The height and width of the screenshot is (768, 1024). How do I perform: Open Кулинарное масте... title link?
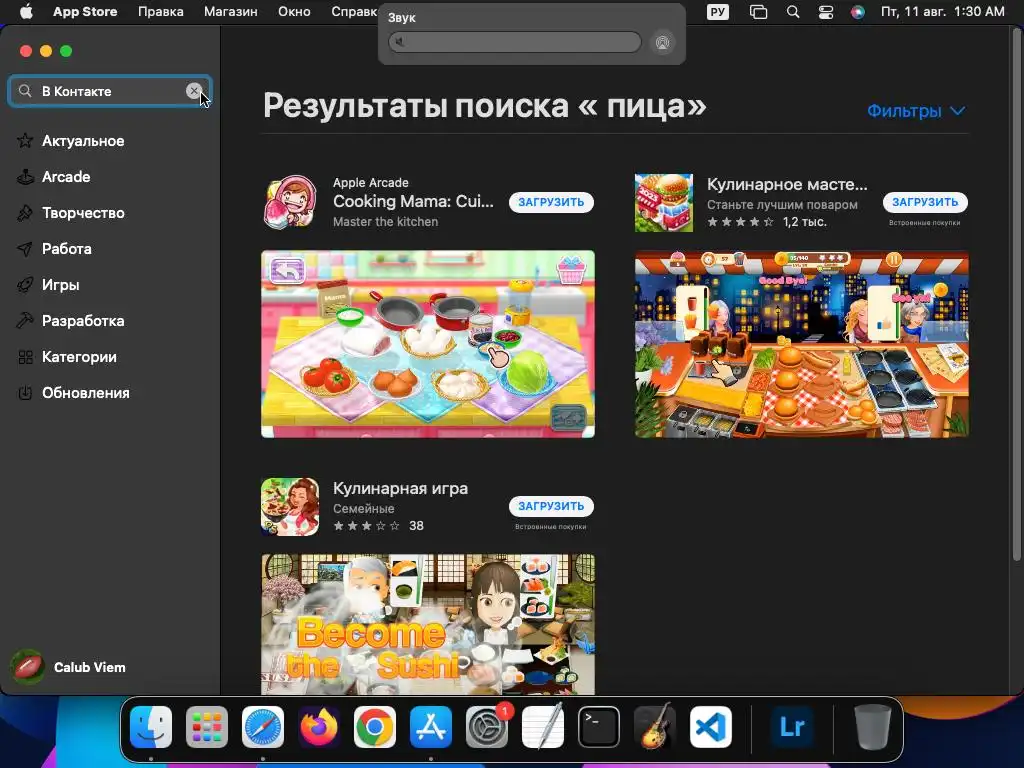(787, 185)
